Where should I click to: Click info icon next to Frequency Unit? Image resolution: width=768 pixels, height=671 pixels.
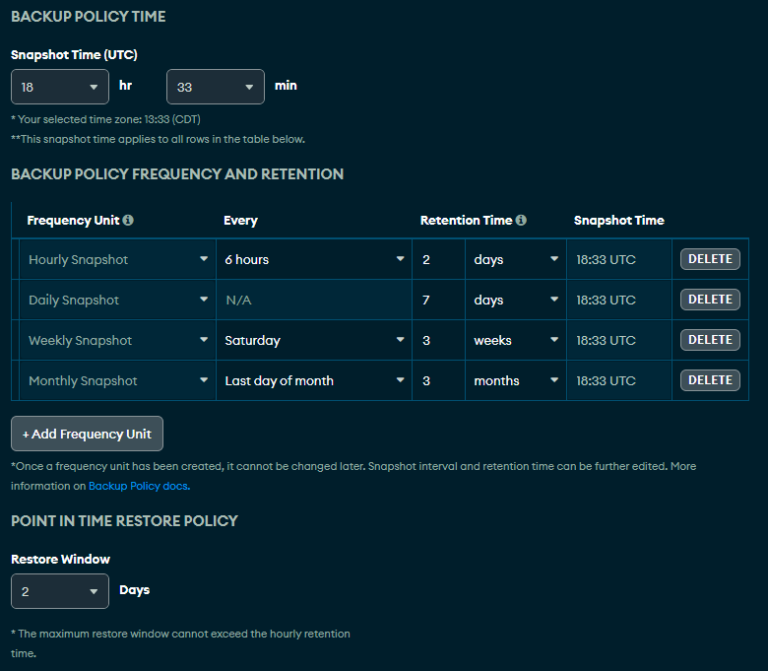click(x=128, y=221)
